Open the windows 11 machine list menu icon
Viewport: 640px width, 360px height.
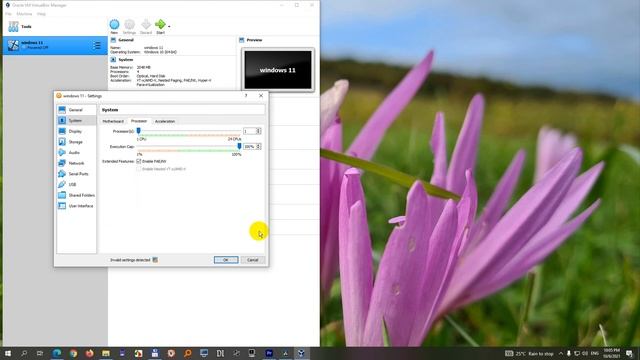[x=97, y=45]
